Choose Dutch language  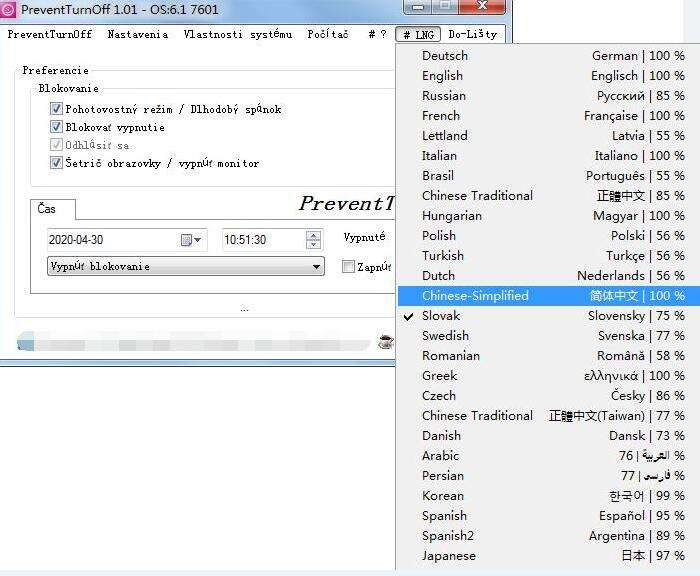pos(549,275)
